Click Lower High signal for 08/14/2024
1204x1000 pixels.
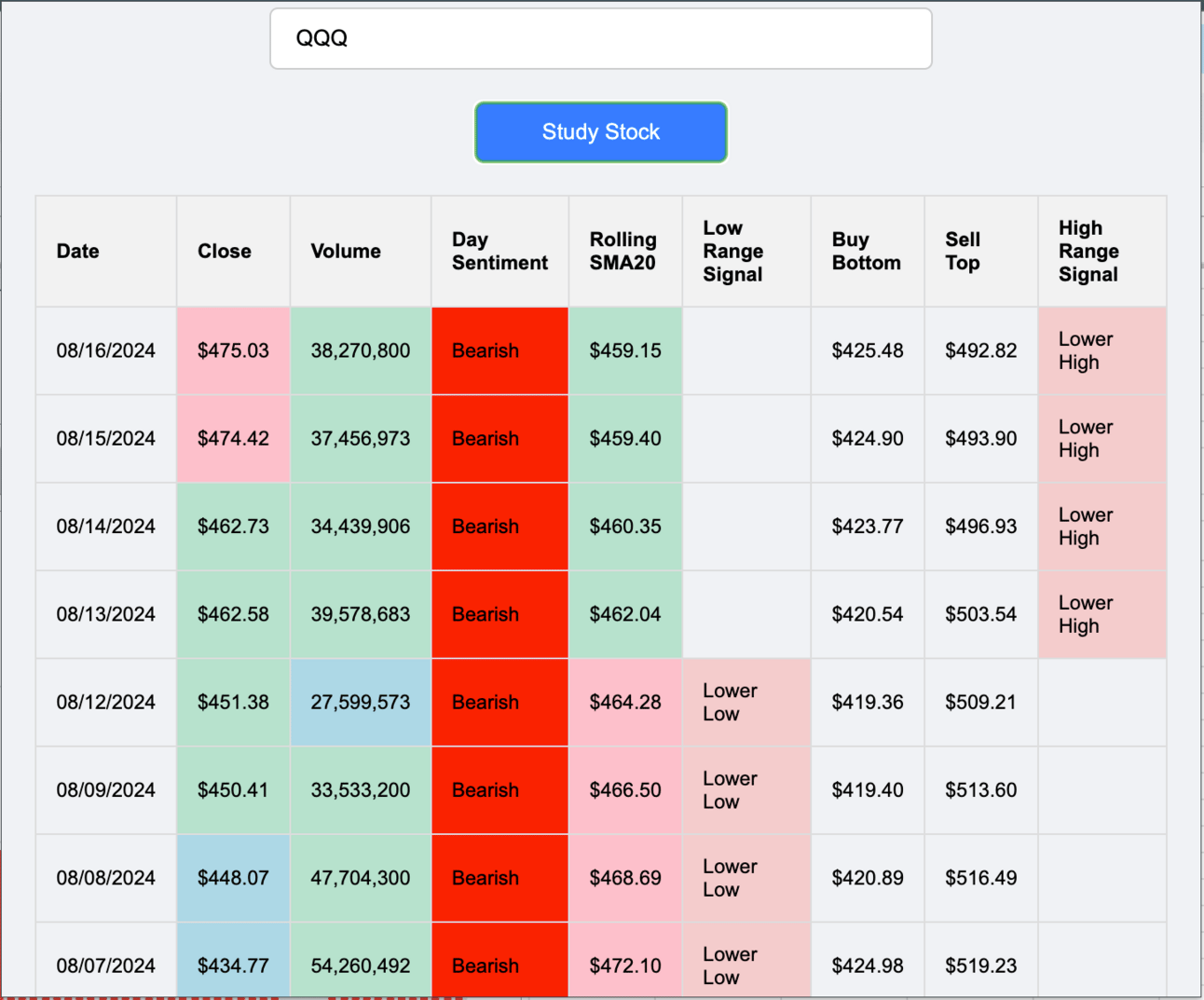1102,527
